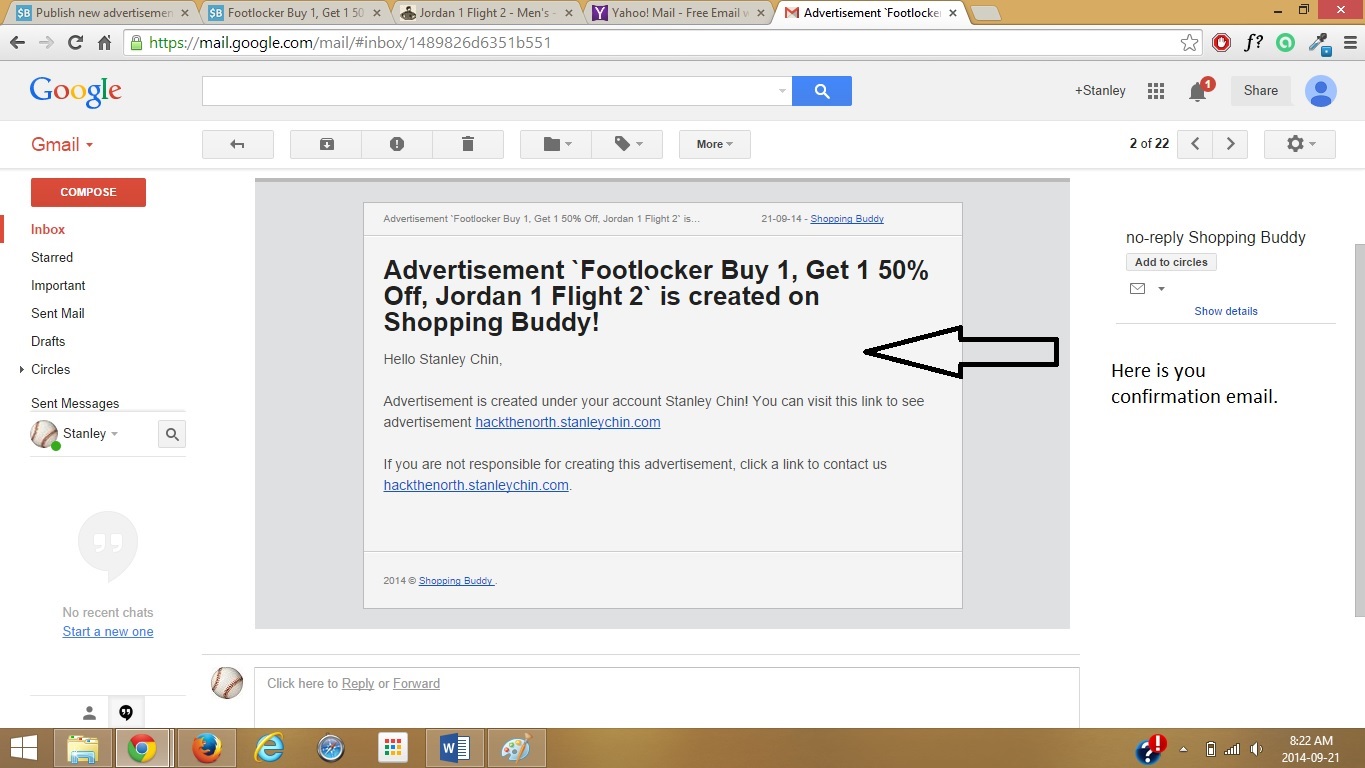Go to the newer message arrow
This screenshot has height=768, width=1365.
[x=1195, y=144]
